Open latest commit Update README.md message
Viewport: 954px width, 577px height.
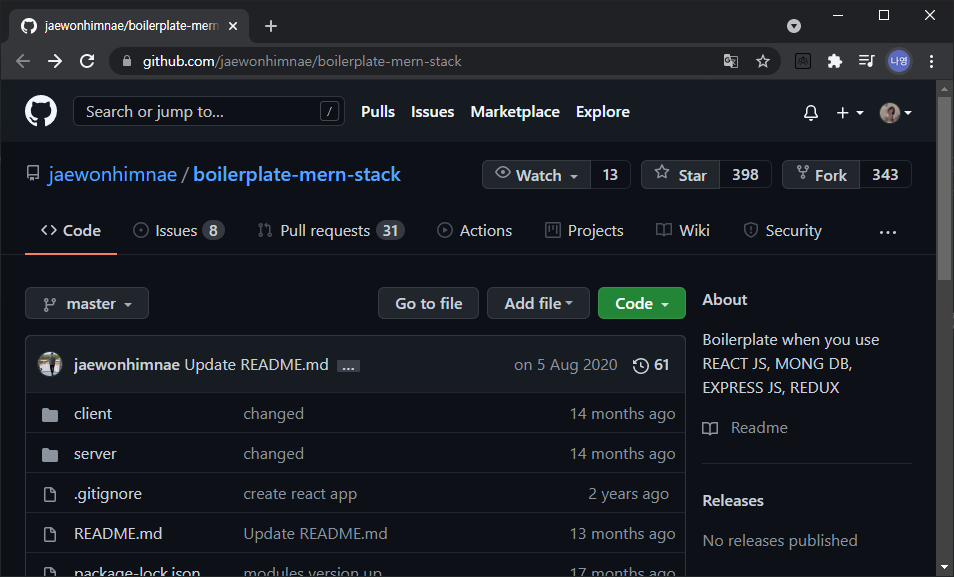[256, 365]
